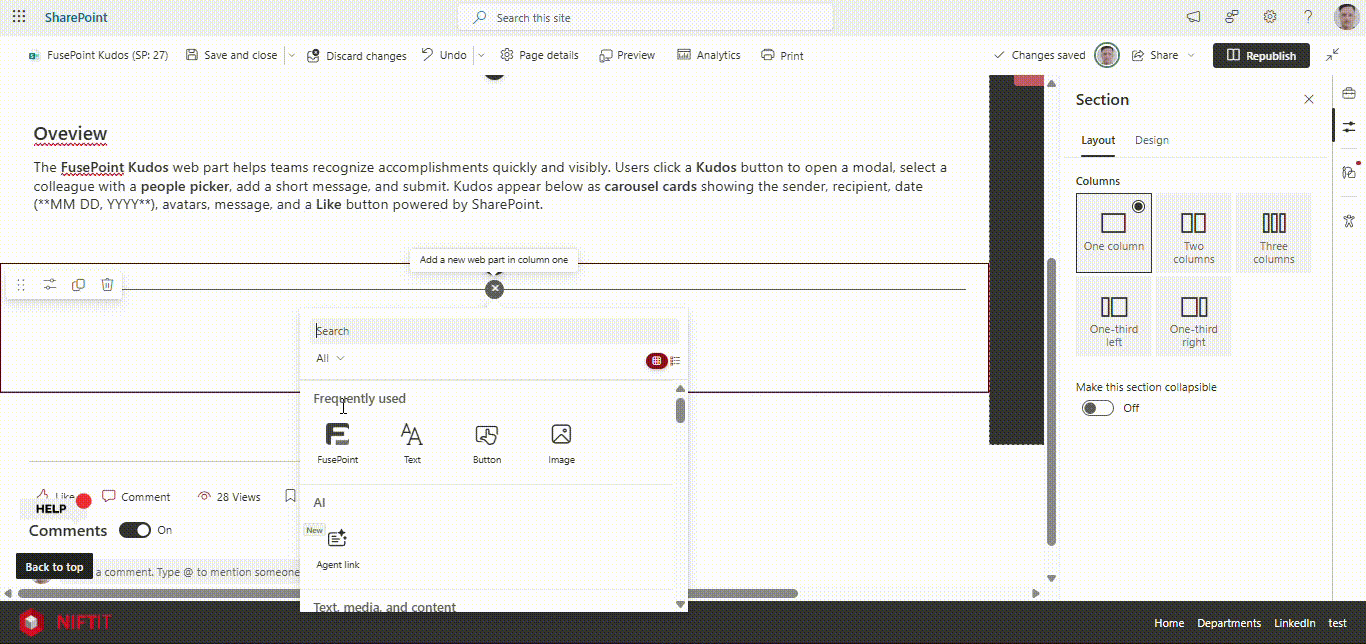Turn off the Comments toggle
The image size is (1366, 644).
(135, 530)
